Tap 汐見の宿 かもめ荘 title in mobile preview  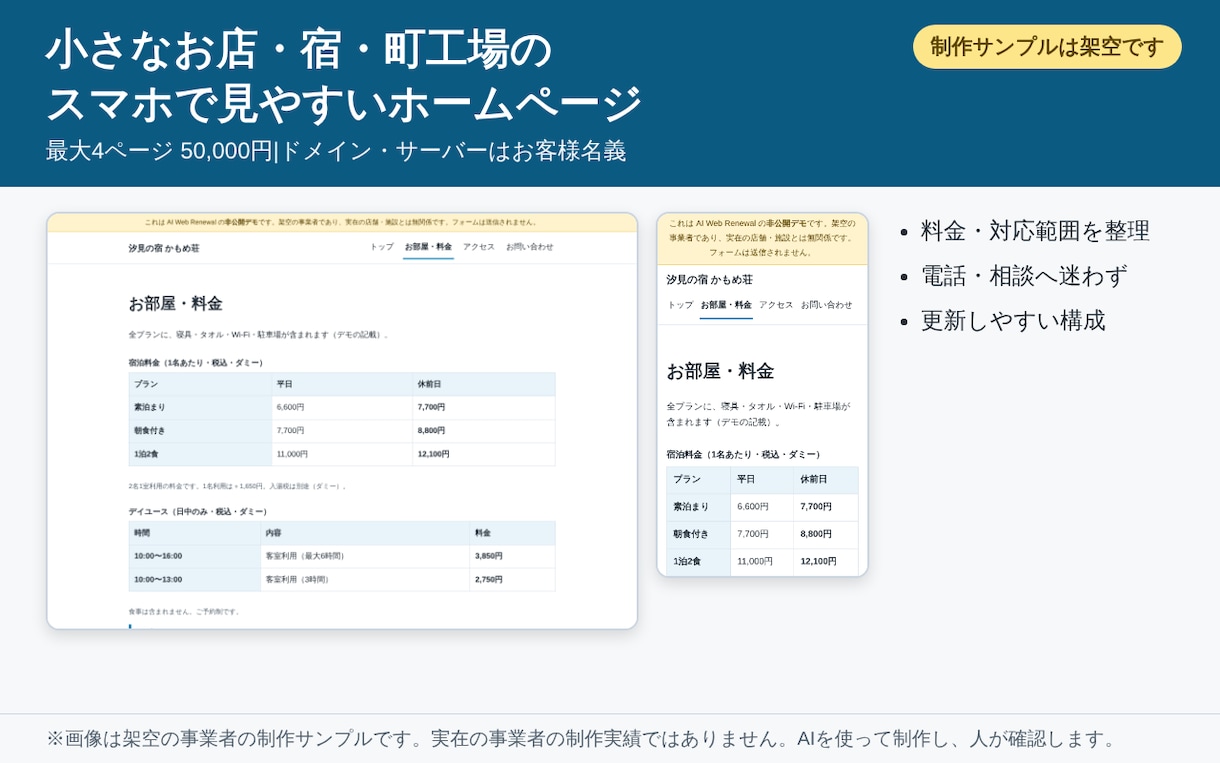[710, 279]
